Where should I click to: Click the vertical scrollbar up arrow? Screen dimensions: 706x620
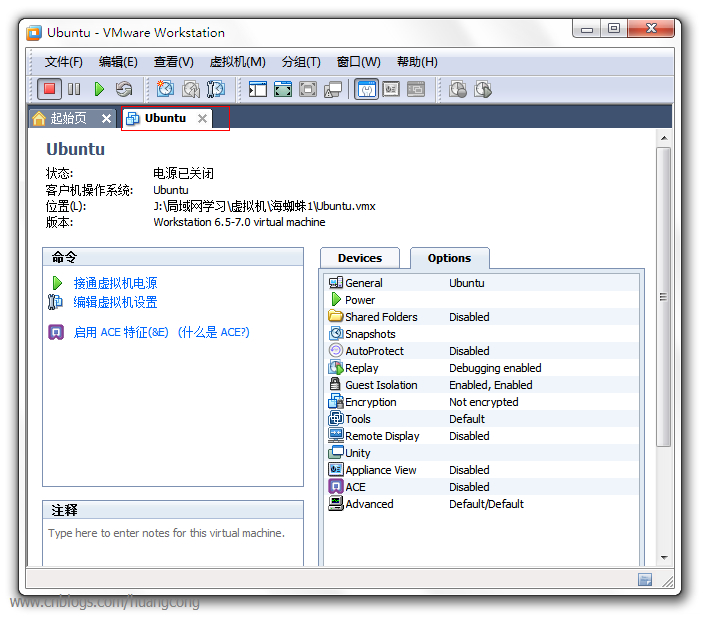coord(664,138)
